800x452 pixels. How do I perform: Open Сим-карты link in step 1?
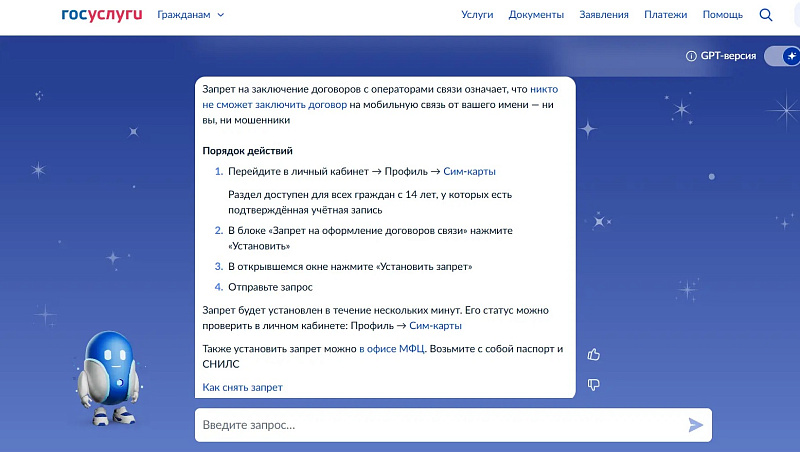pos(469,171)
